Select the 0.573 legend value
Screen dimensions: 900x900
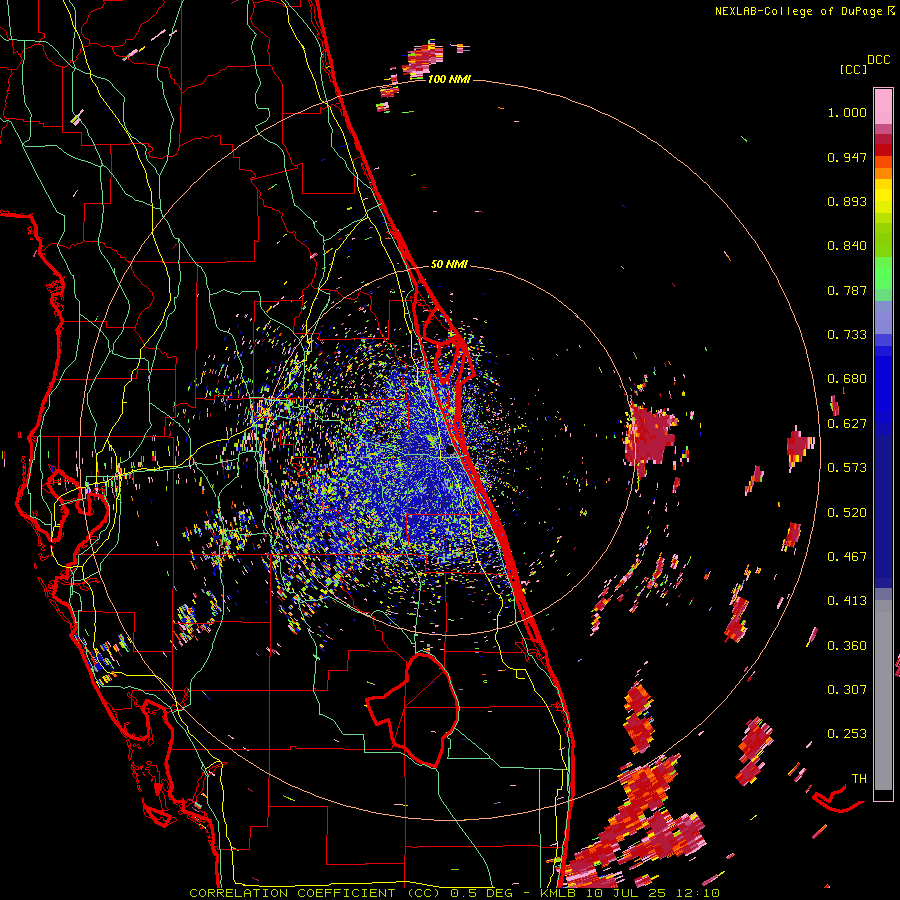(847, 468)
